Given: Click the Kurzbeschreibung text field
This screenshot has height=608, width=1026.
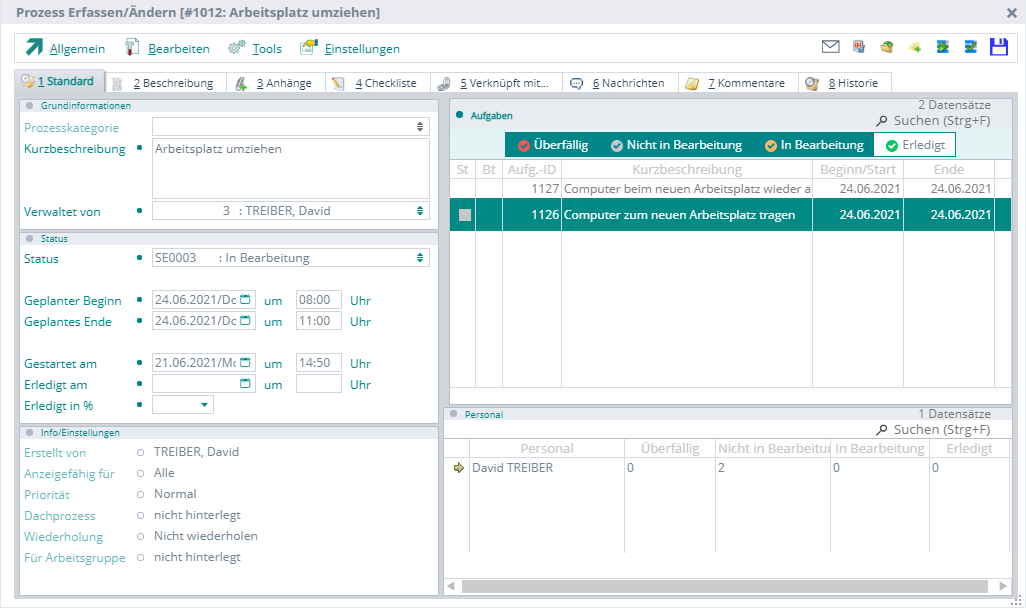Looking at the screenshot, I should click(290, 168).
